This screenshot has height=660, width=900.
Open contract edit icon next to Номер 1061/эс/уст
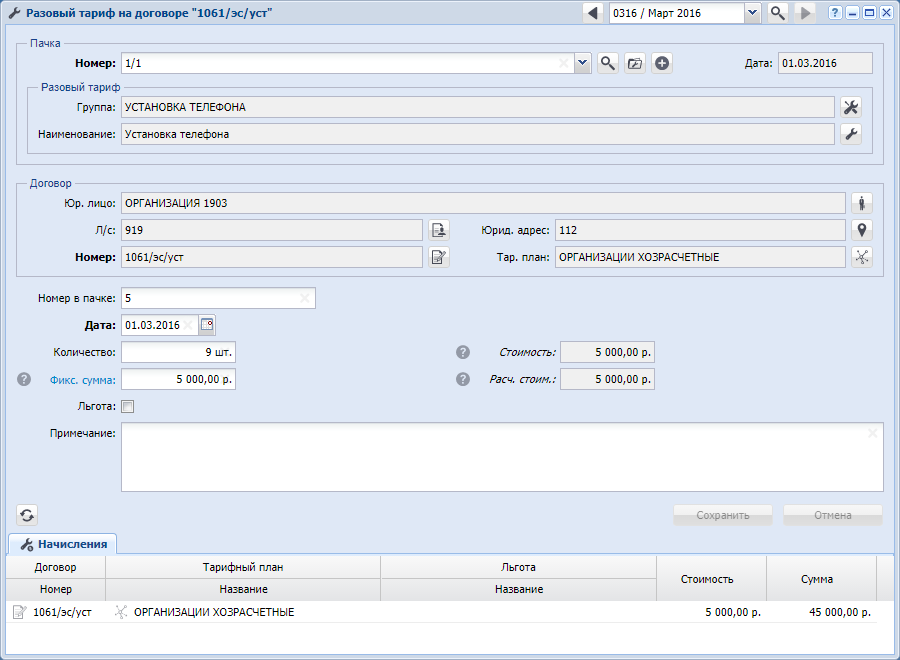[439, 257]
